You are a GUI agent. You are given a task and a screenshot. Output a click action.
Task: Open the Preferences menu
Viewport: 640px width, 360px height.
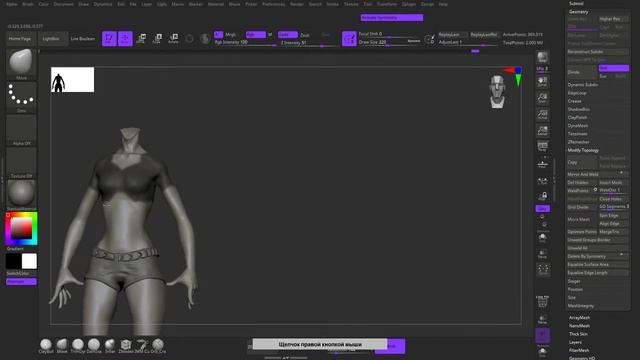coord(273,4)
